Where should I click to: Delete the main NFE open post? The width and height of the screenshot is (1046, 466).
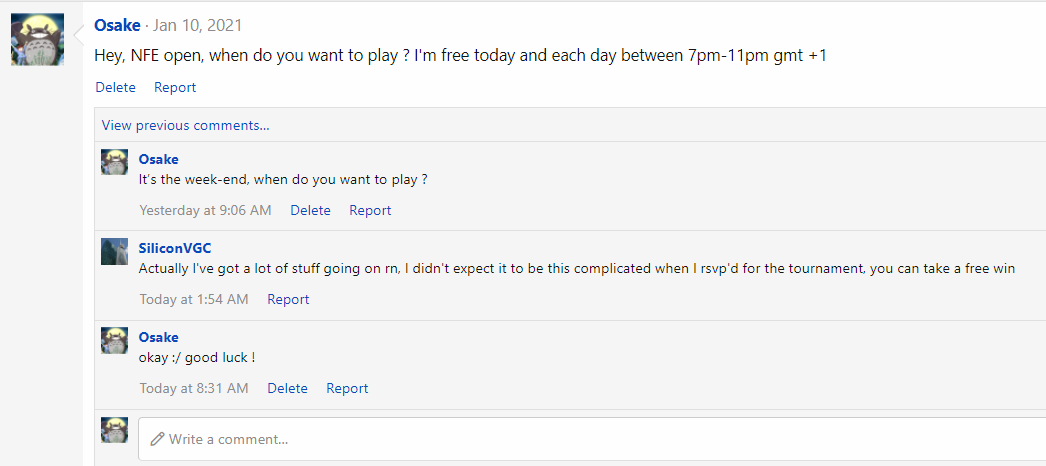(115, 87)
